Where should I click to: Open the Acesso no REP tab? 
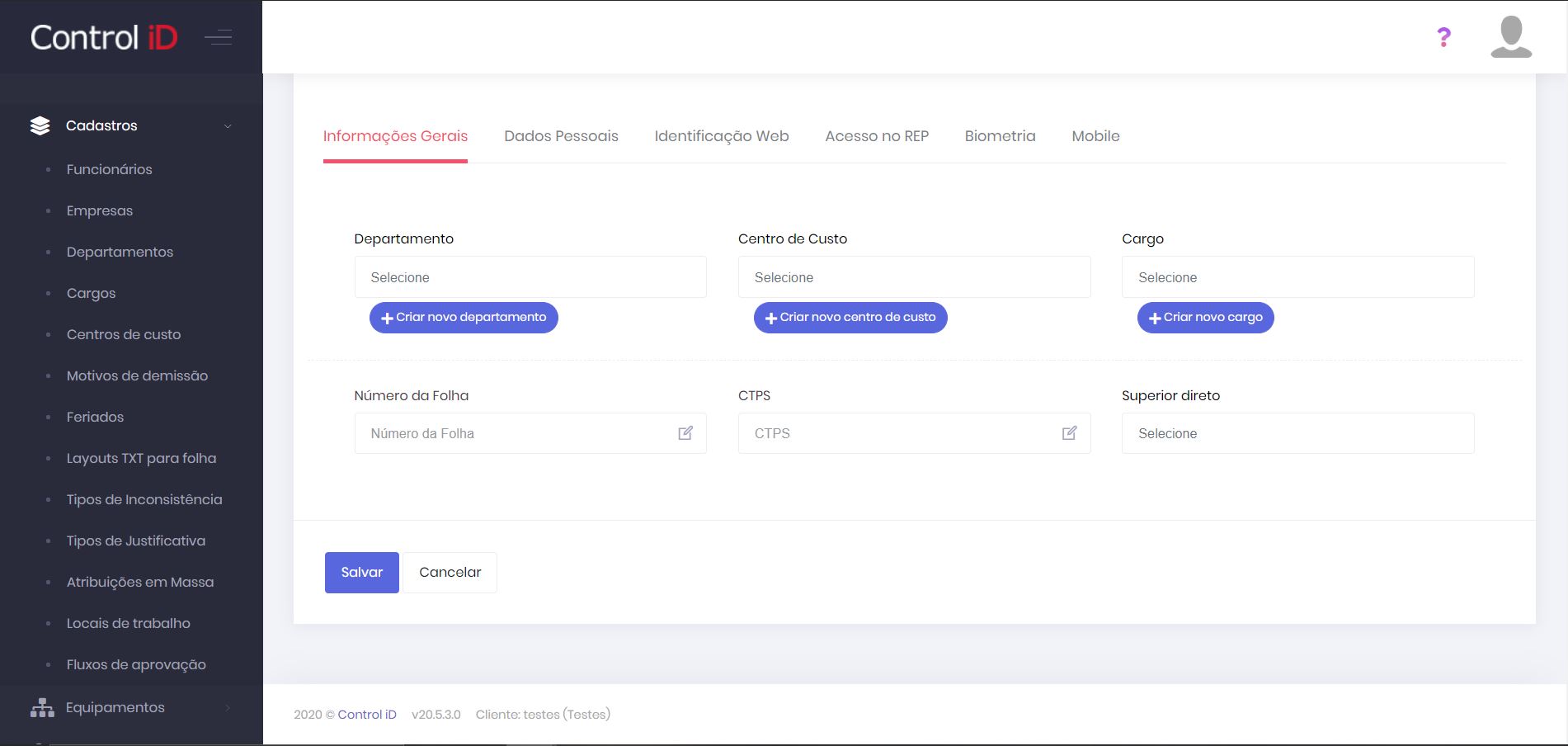[877, 136]
